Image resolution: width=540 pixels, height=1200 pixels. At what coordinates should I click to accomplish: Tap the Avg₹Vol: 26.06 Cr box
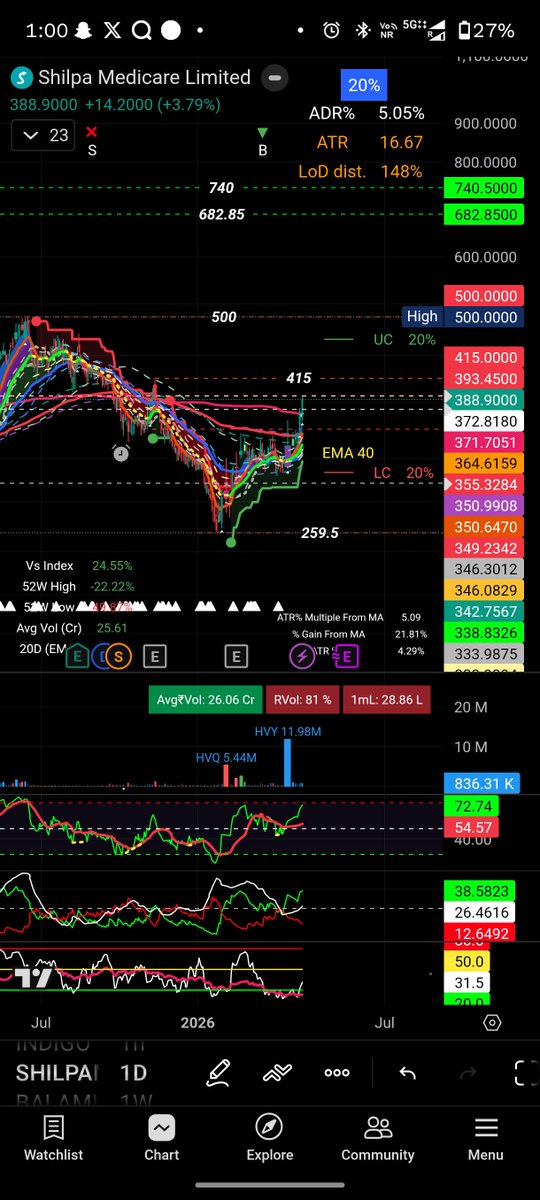click(208, 700)
